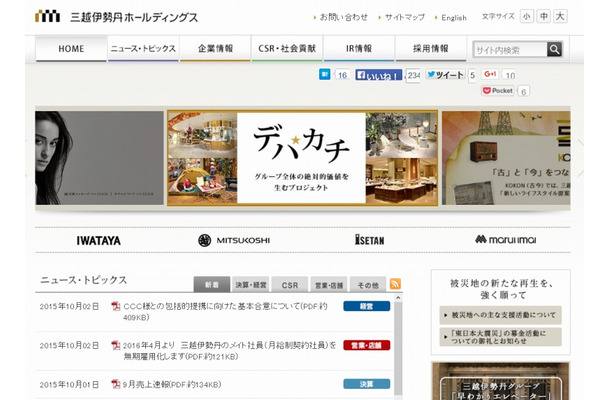Switch to English site link

(x=454, y=18)
